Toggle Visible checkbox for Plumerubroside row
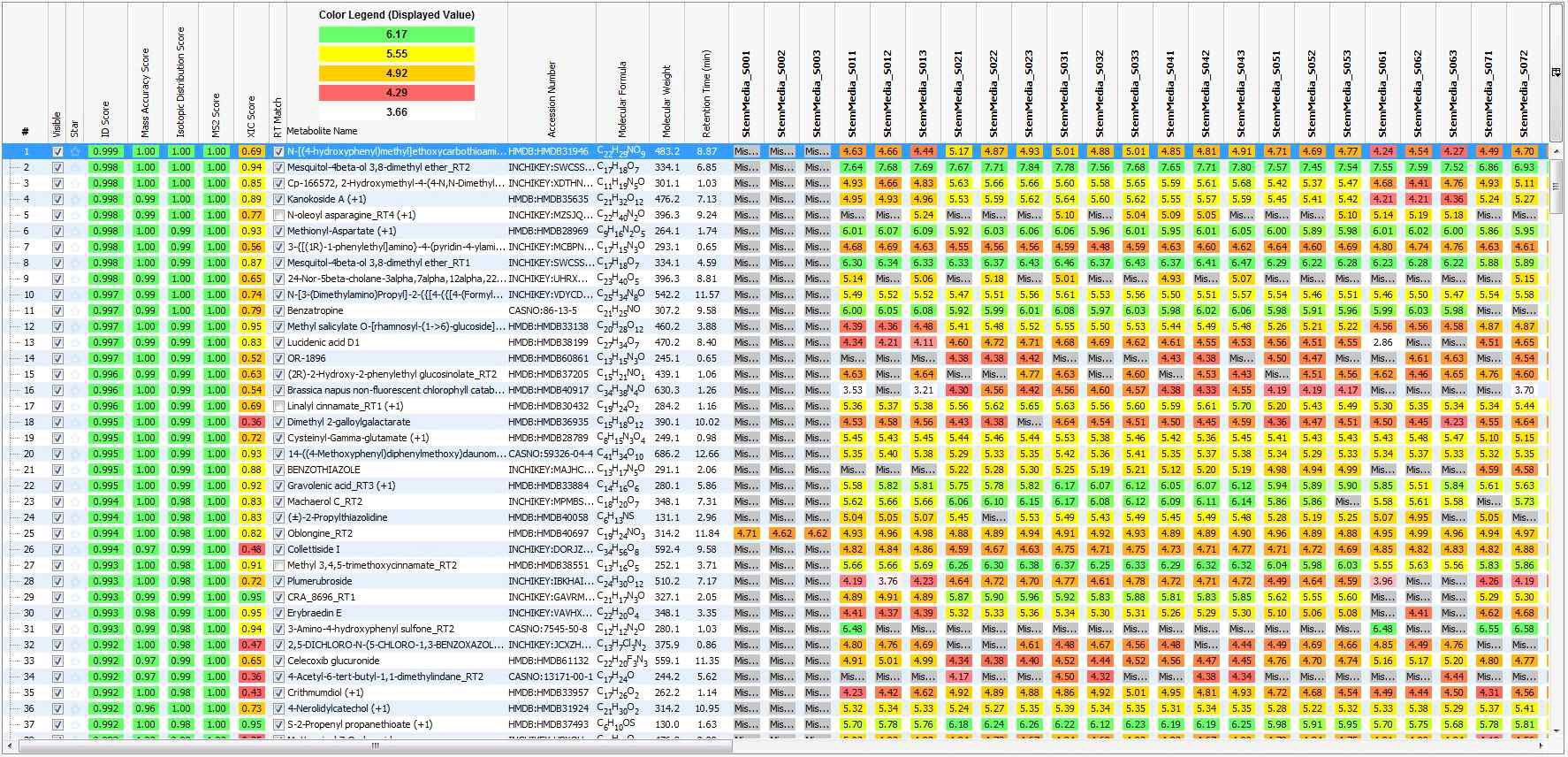Viewport: 1568px width, 757px height. (57, 581)
